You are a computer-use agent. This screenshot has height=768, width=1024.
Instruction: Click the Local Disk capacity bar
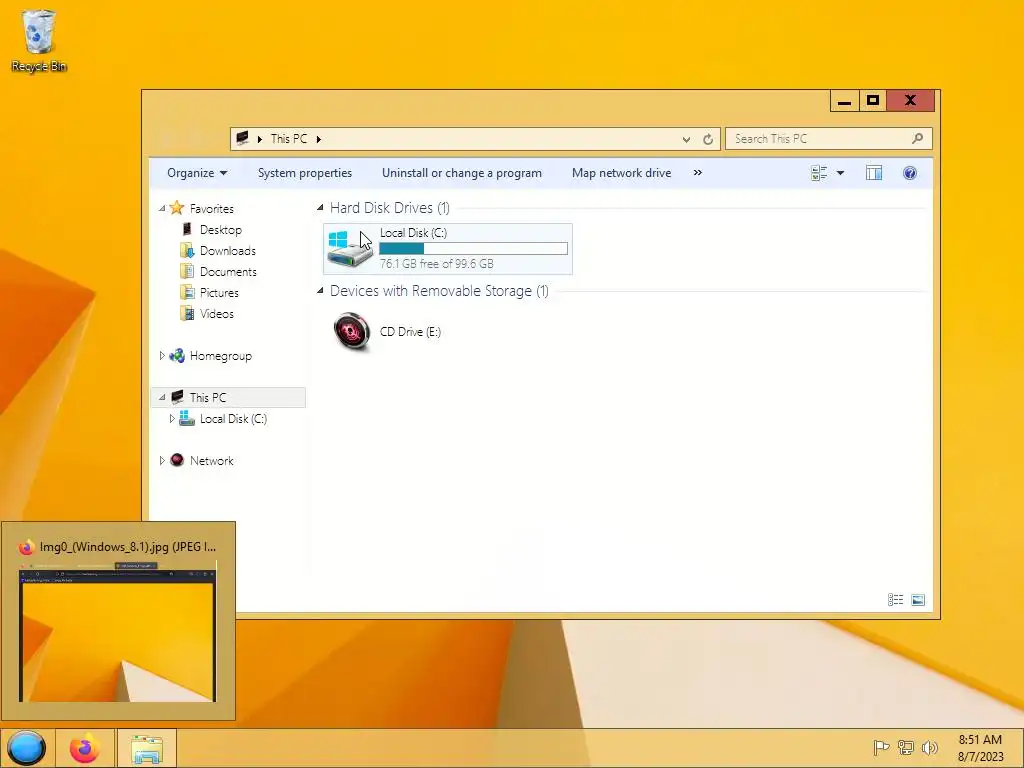point(473,248)
